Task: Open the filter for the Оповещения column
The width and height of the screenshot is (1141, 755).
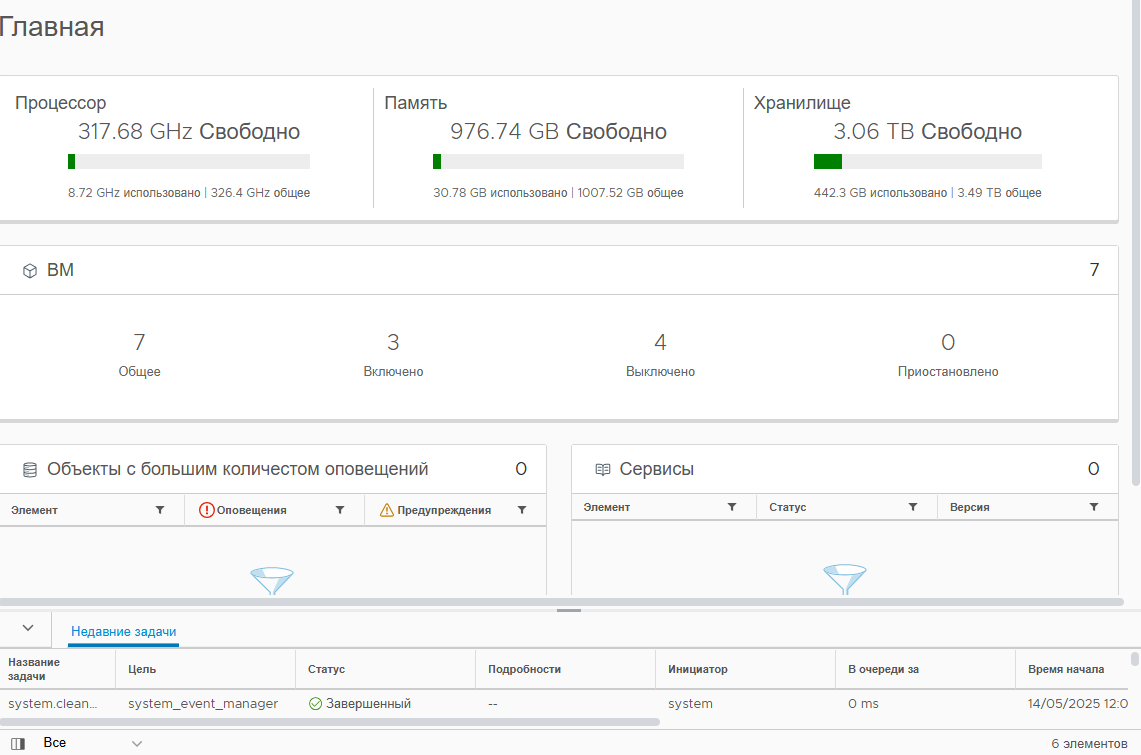Action: 340,510
